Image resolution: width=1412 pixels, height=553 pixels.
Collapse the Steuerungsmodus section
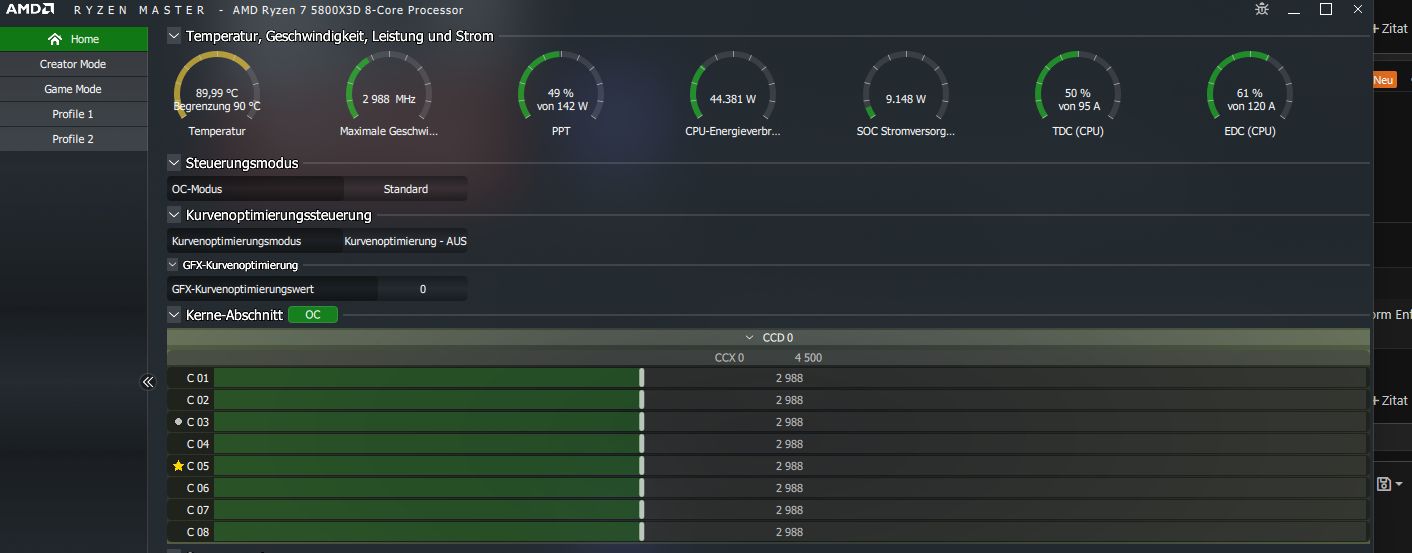point(175,163)
